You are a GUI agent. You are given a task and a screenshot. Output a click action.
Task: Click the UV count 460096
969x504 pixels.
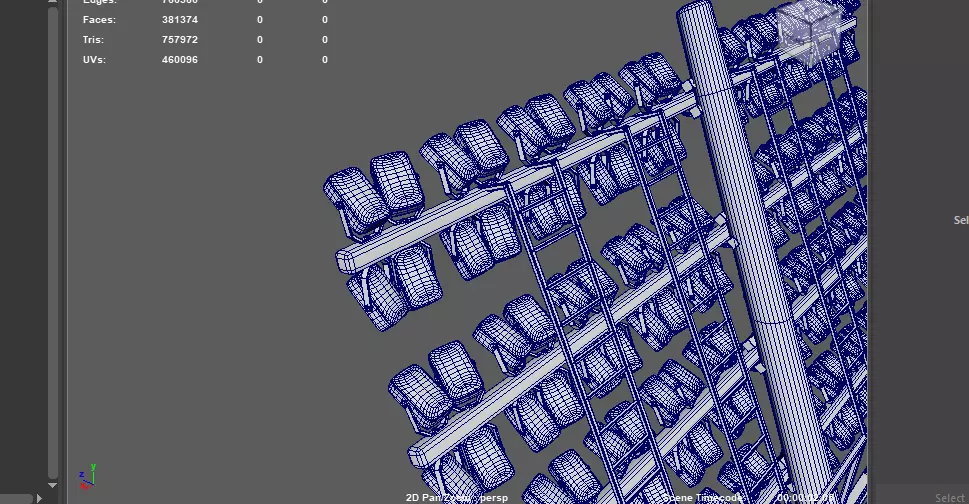pos(180,60)
